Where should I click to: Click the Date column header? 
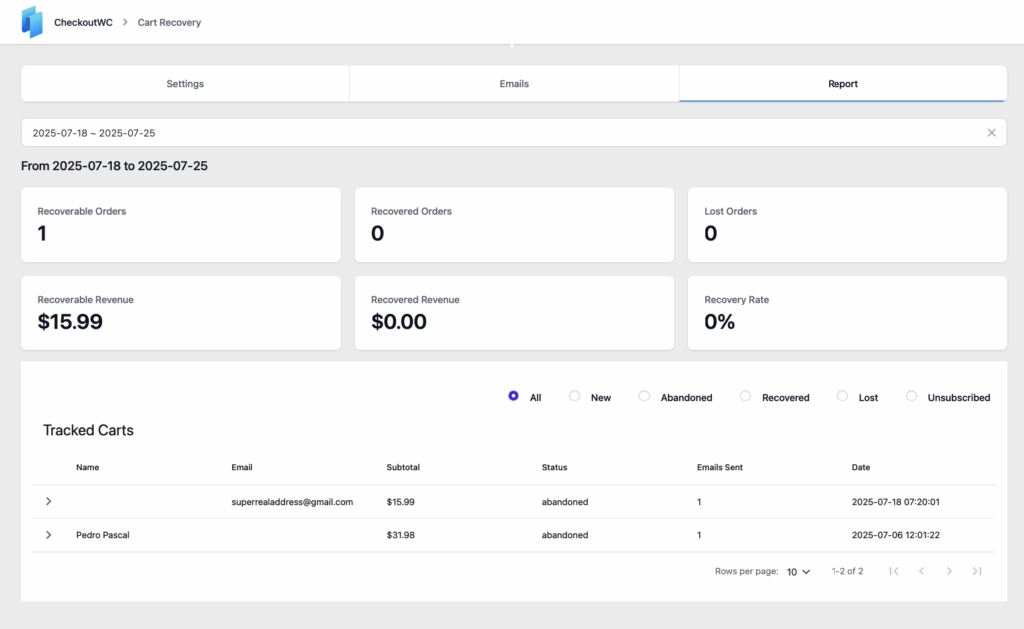coord(861,467)
